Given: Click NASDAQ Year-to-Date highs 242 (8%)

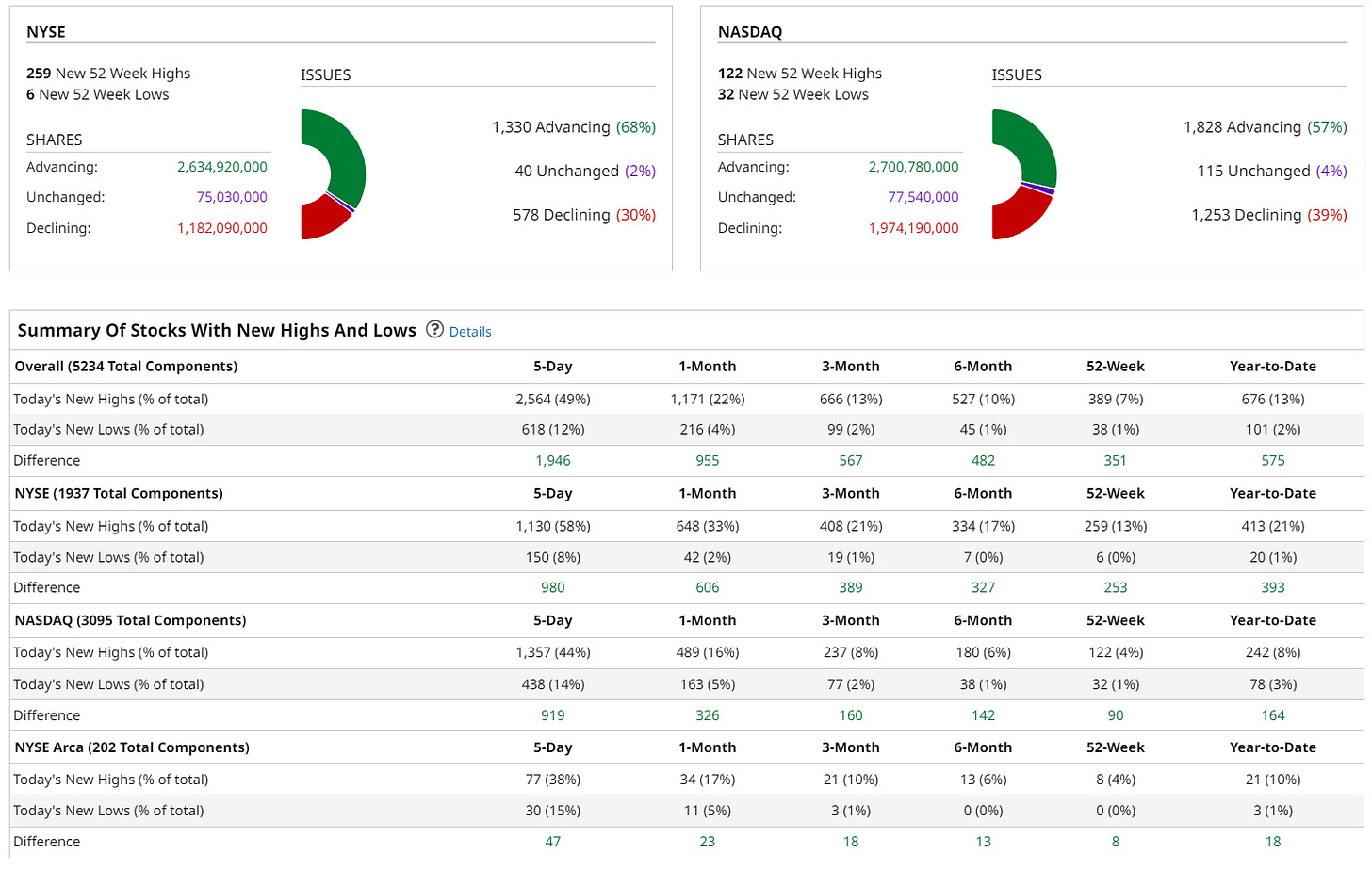Looking at the screenshot, I should (x=1273, y=652).
